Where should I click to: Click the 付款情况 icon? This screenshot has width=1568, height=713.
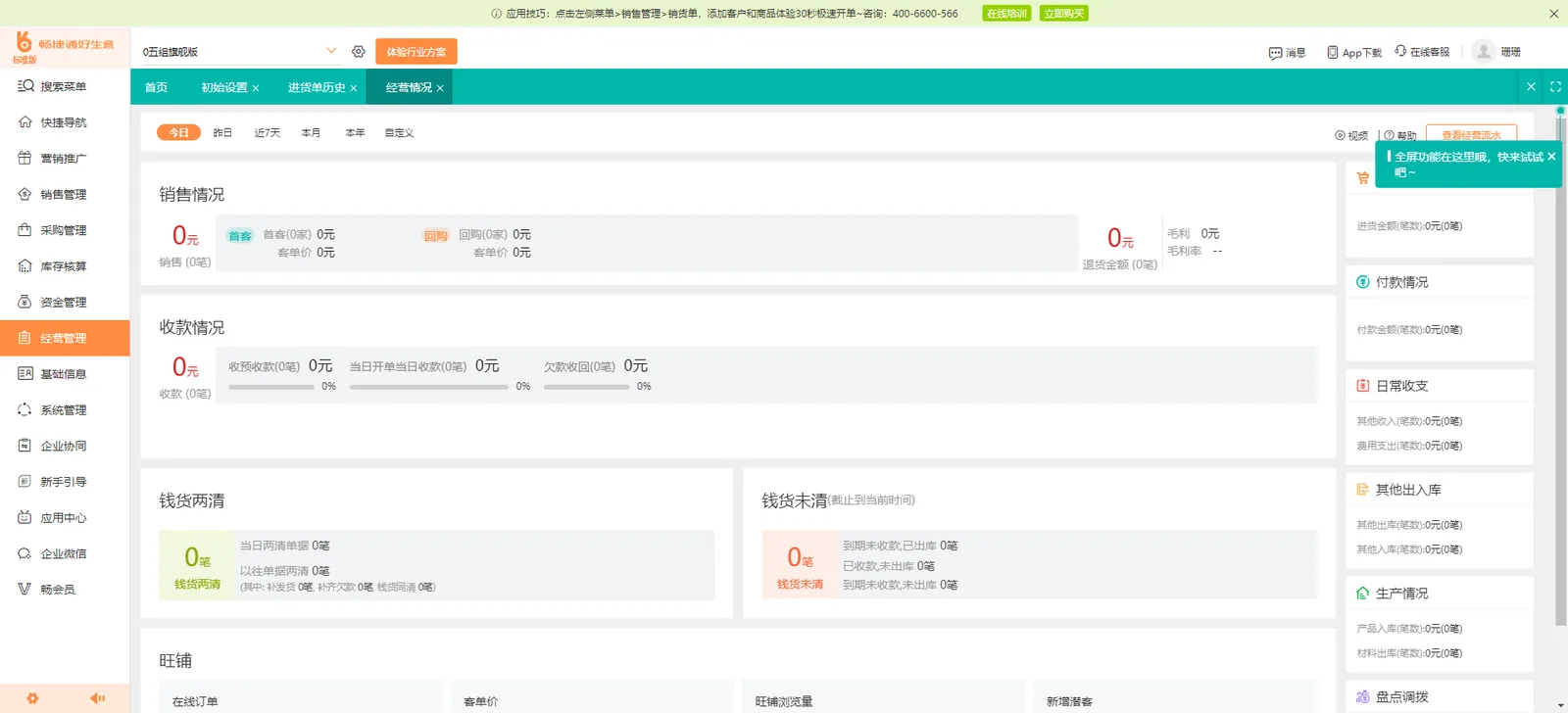1363,282
